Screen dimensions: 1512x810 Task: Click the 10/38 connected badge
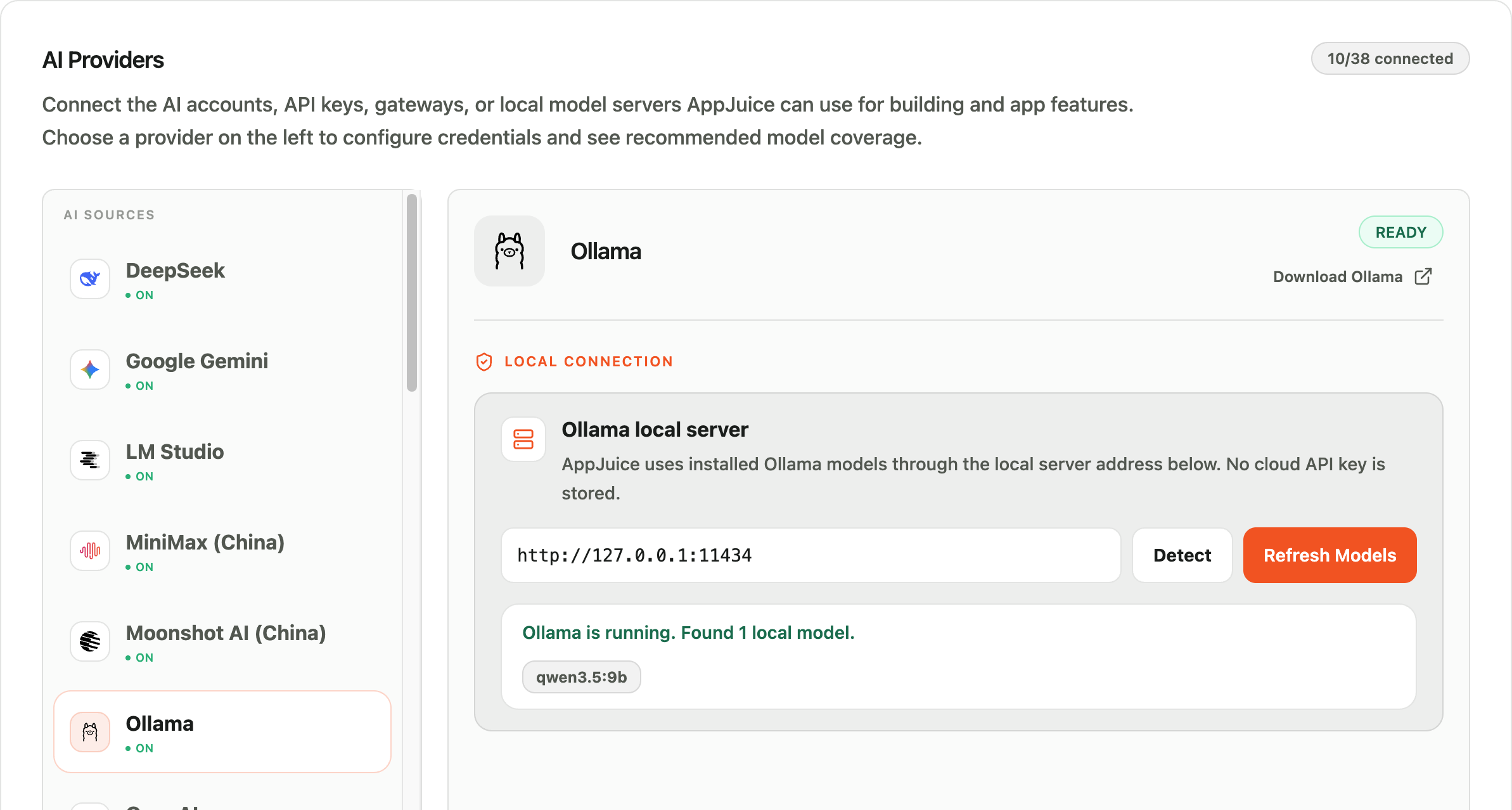(x=1390, y=59)
